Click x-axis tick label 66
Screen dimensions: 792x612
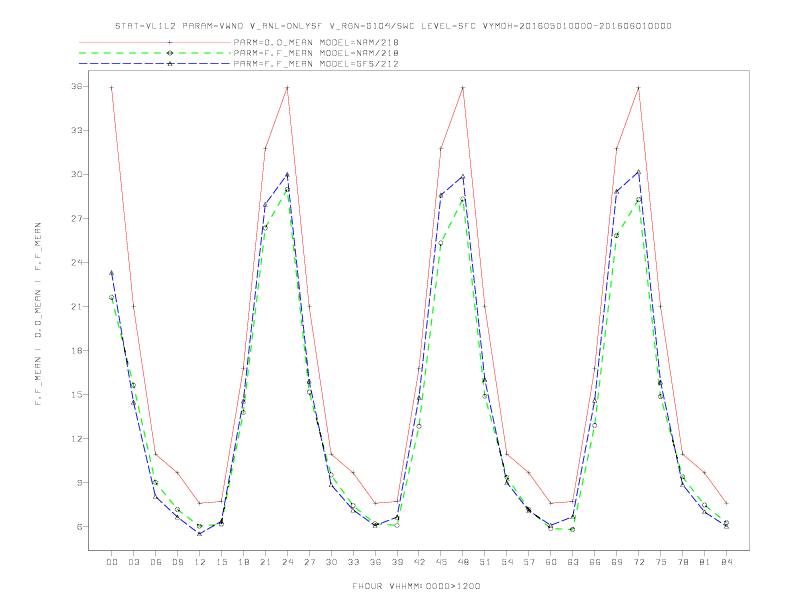(595, 562)
